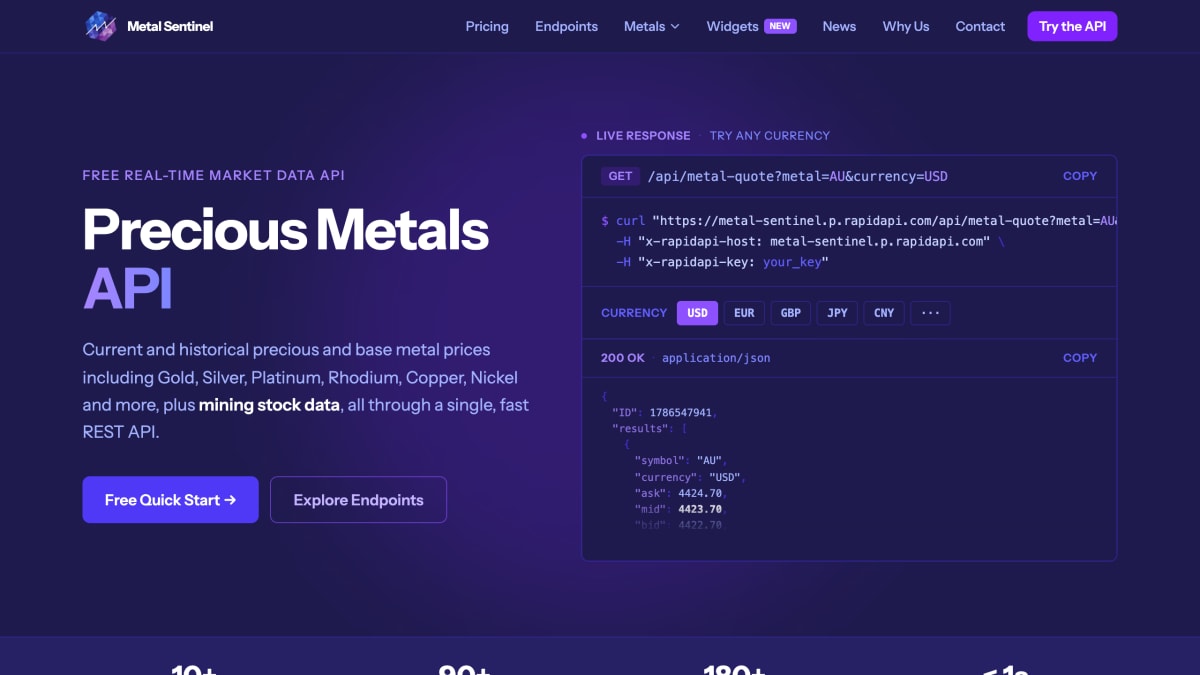Select CNY currency
Image resolution: width=1200 pixels, height=675 pixels.
[884, 313]
